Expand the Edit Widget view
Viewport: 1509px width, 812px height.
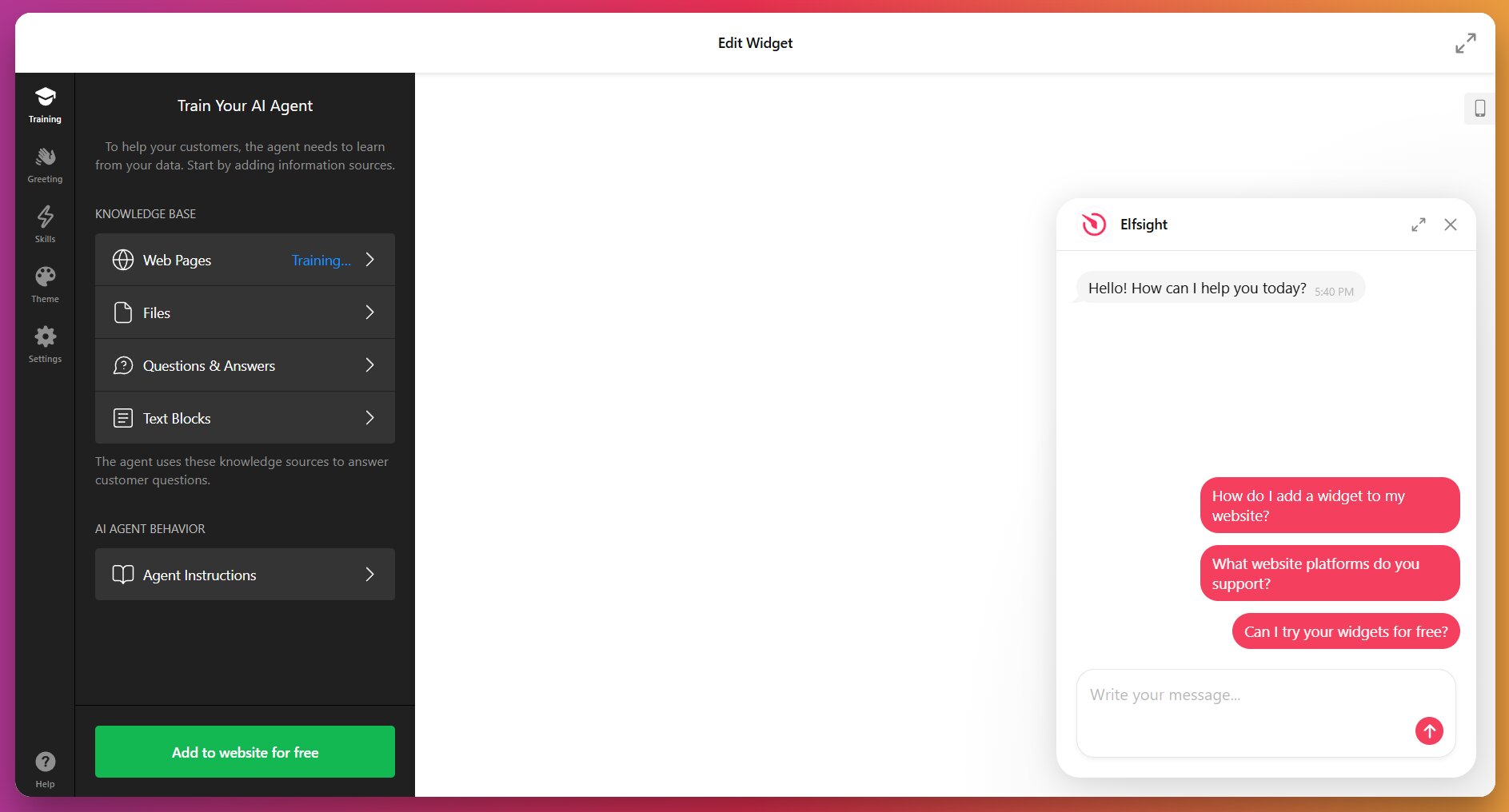1466,43
